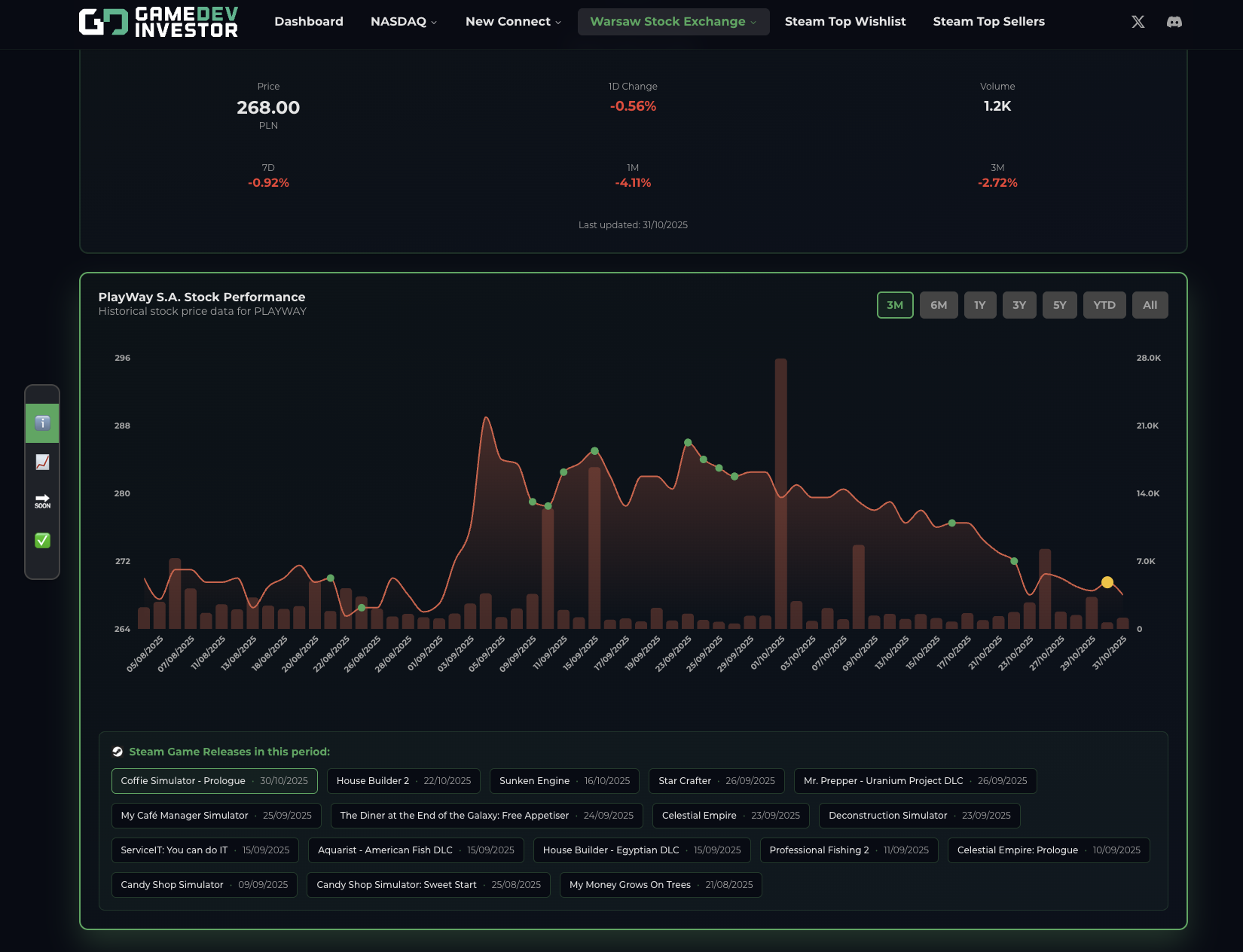
Task: Go to the Dashboard page
Action: [x=309, y=22]
